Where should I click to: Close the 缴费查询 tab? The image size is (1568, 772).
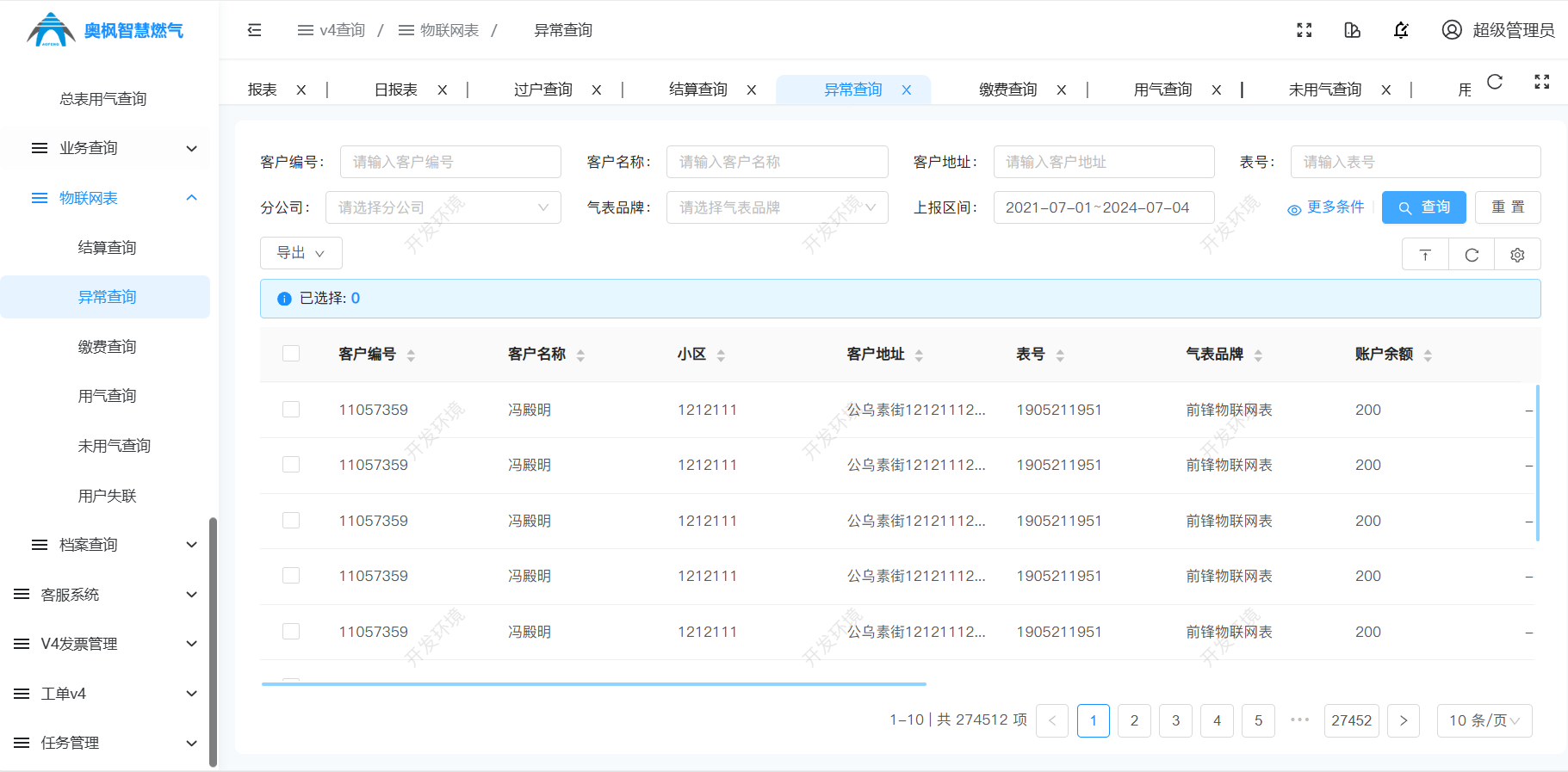[1062, 90]
